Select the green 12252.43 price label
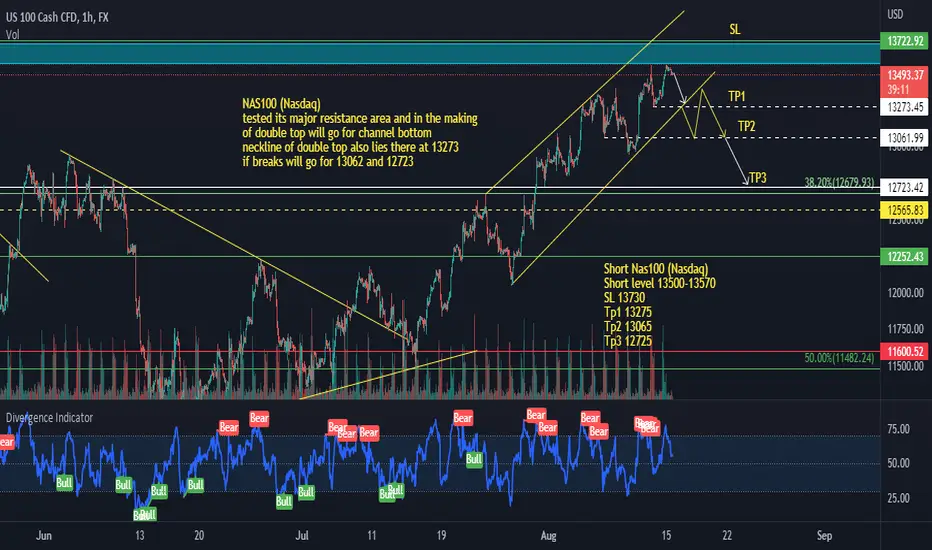 point(904,257)
